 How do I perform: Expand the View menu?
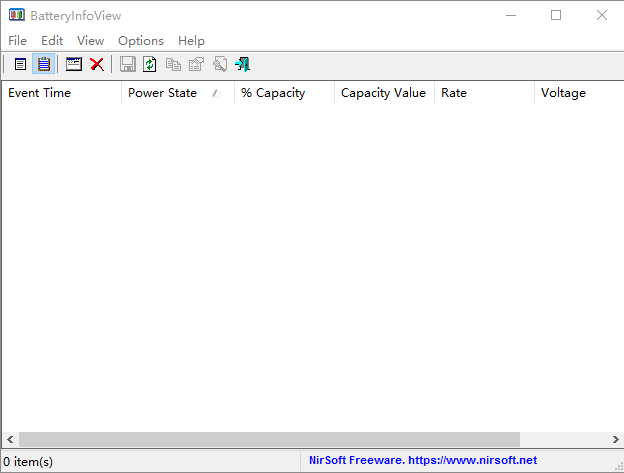click(x=90, y=41)
